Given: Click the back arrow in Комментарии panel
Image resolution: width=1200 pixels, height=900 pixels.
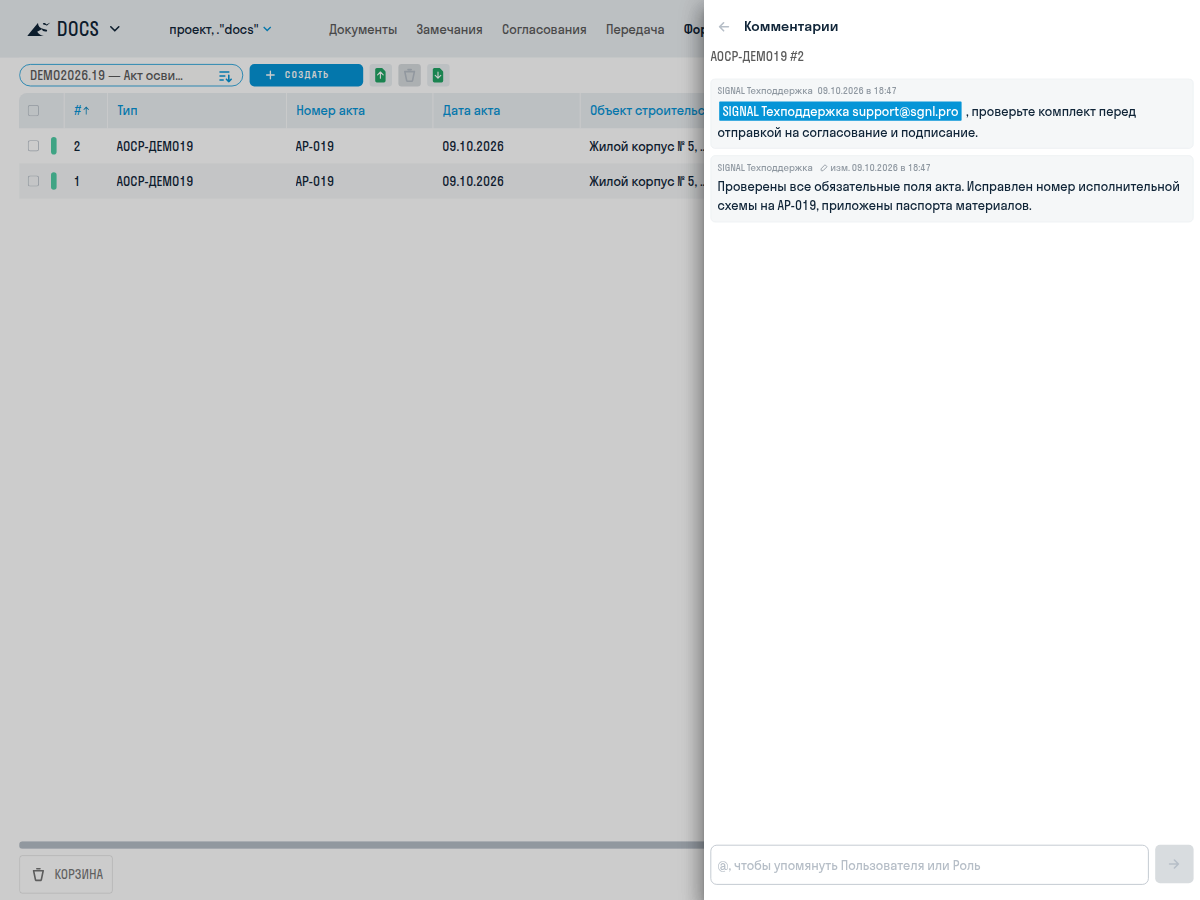Looking at the screenshot, I should (724, 27).
